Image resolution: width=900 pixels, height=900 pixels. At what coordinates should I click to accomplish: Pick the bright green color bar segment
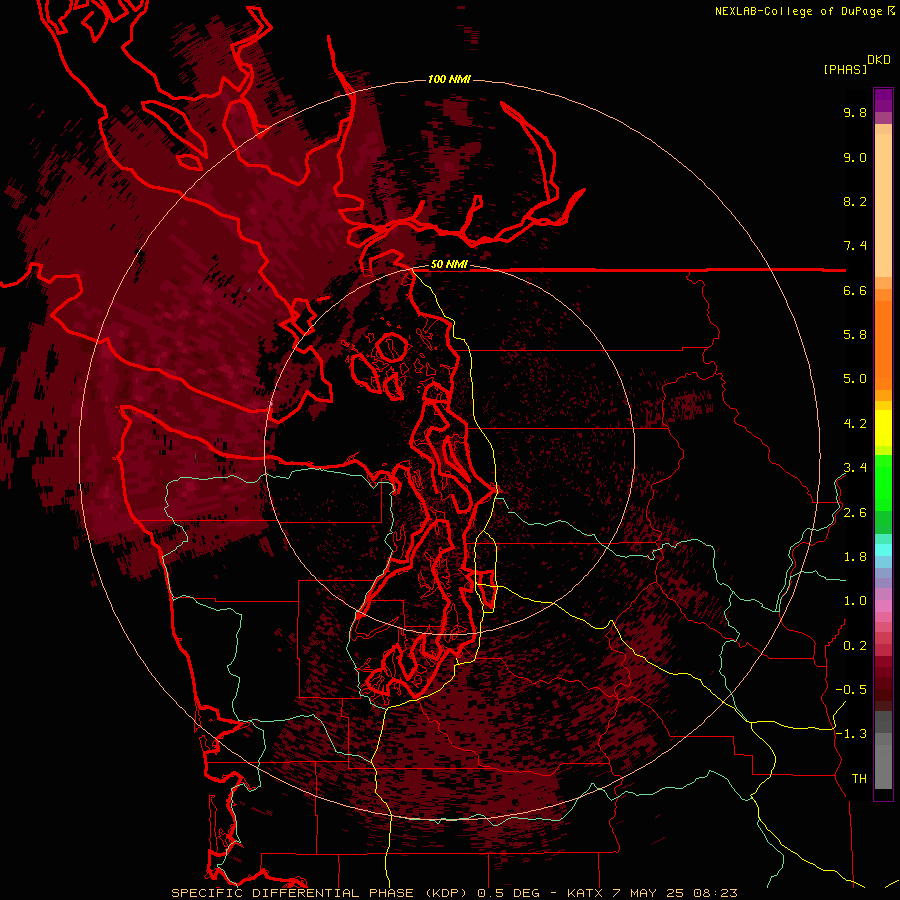click(883, 482)
